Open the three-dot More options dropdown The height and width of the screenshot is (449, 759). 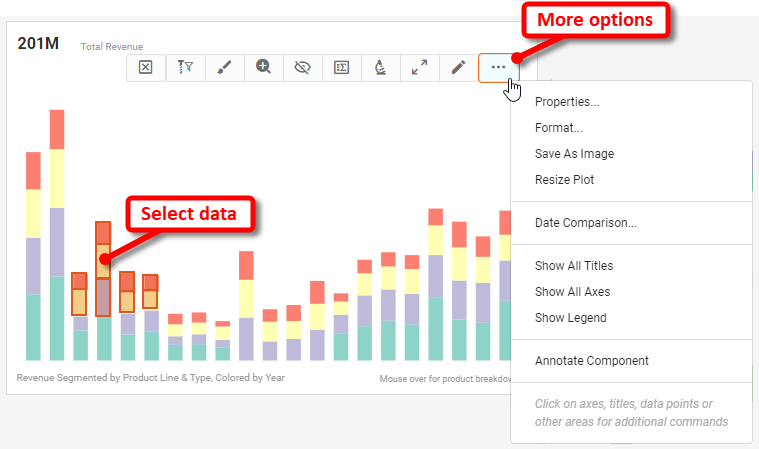(x=498, y=67)
